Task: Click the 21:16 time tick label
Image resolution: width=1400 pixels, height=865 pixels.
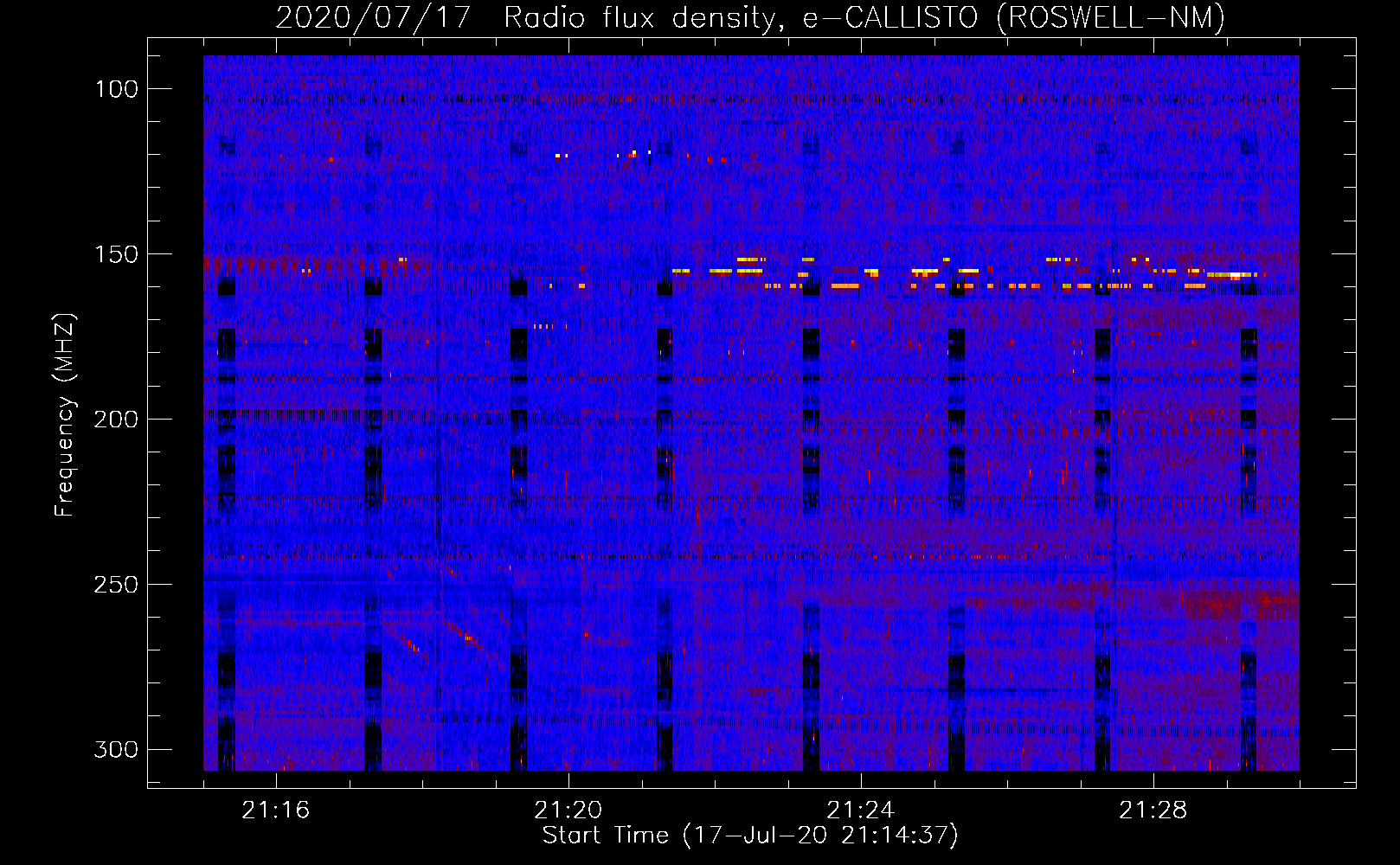Action: tap(275, 811)
